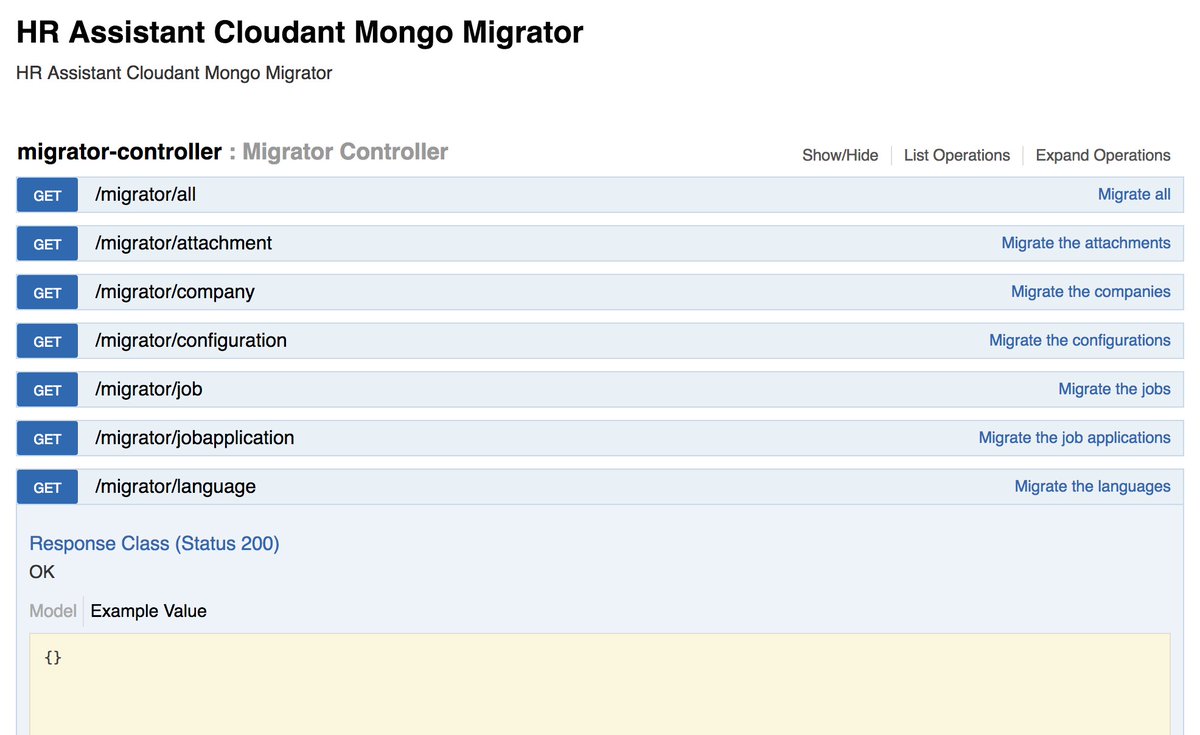Click List Operations to collapse details
The height and width of the screenshot is (735, 1200).
(956, 155)
